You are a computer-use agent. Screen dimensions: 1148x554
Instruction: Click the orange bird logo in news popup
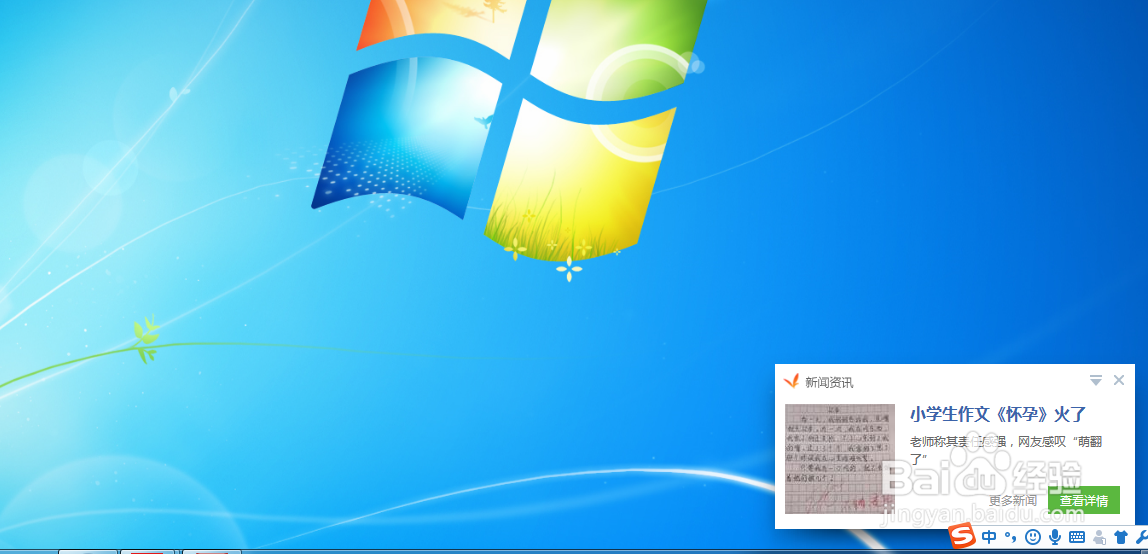point(791,381)
